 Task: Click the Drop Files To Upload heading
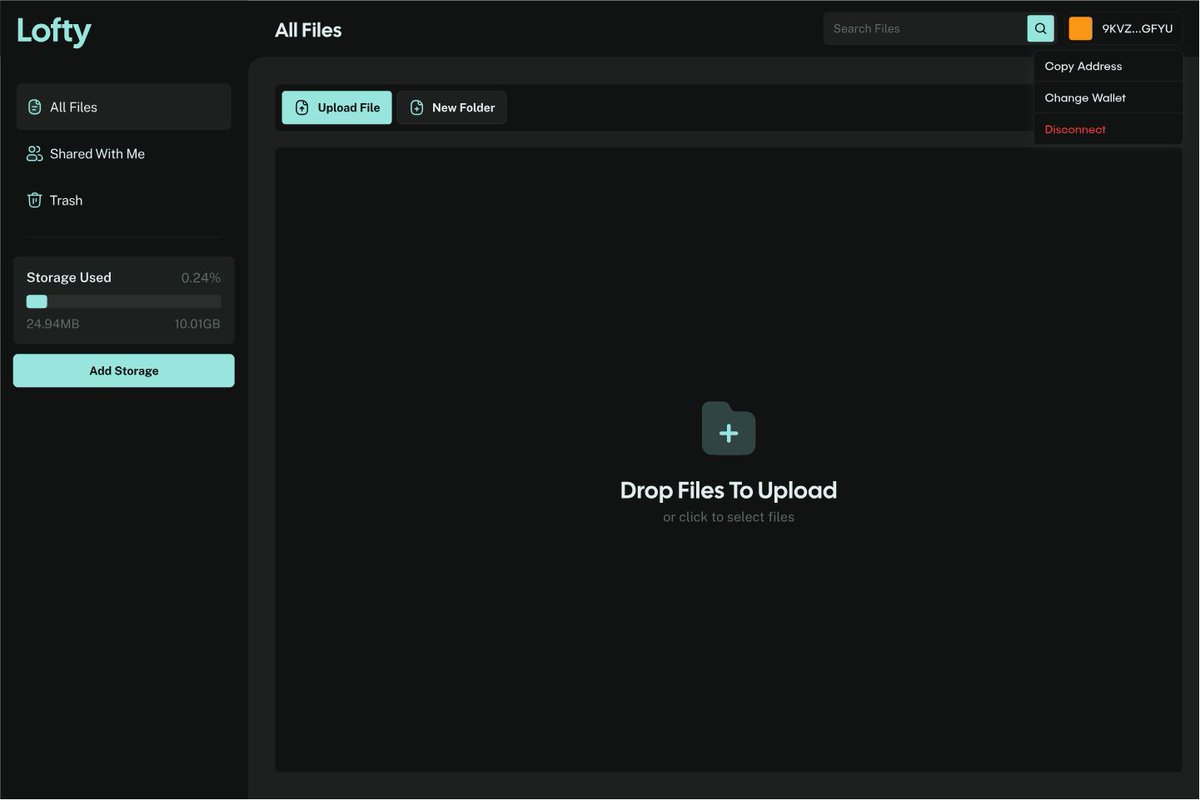pos(728,490)
